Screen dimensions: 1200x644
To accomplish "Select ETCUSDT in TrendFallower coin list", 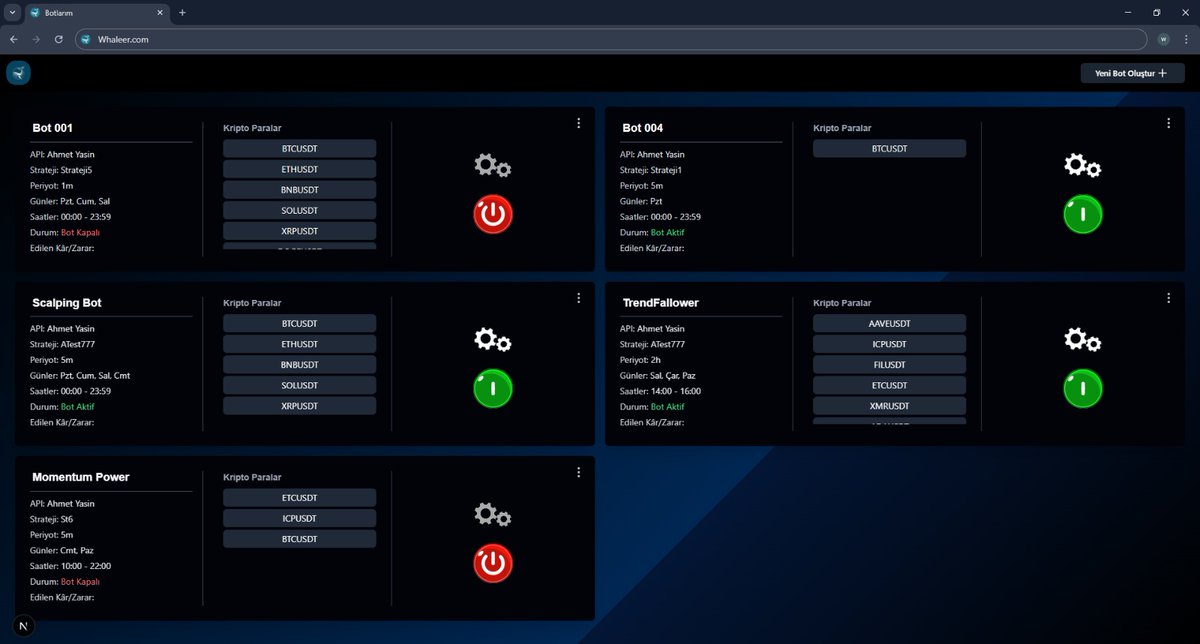I will (890, 385).
